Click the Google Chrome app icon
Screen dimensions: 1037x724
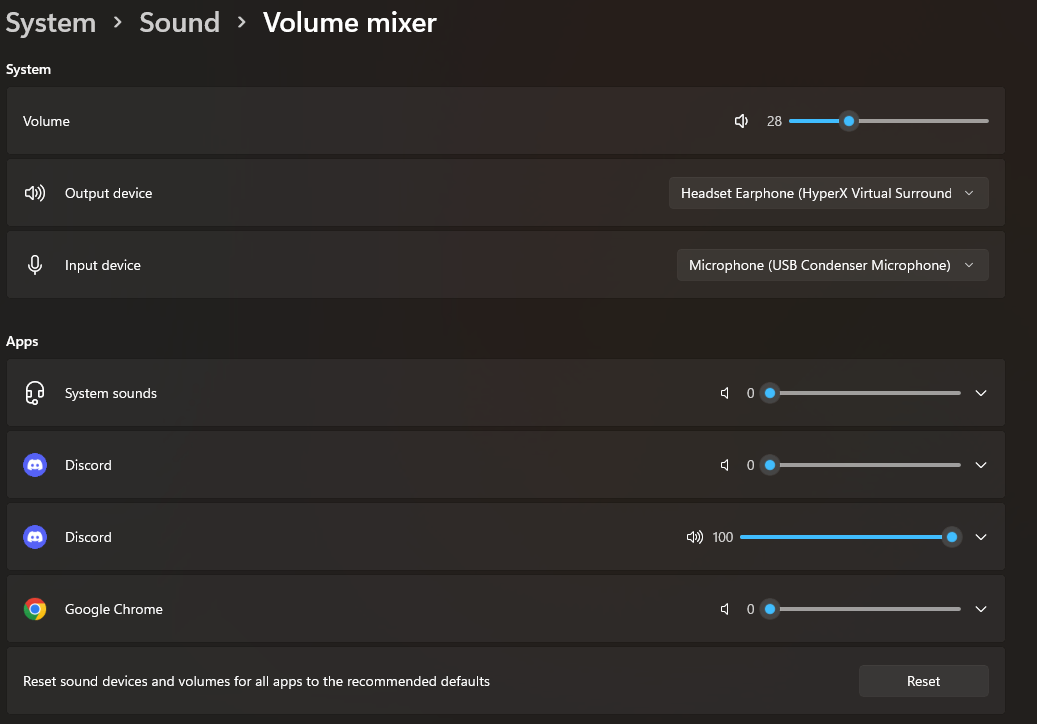point(34,609)
